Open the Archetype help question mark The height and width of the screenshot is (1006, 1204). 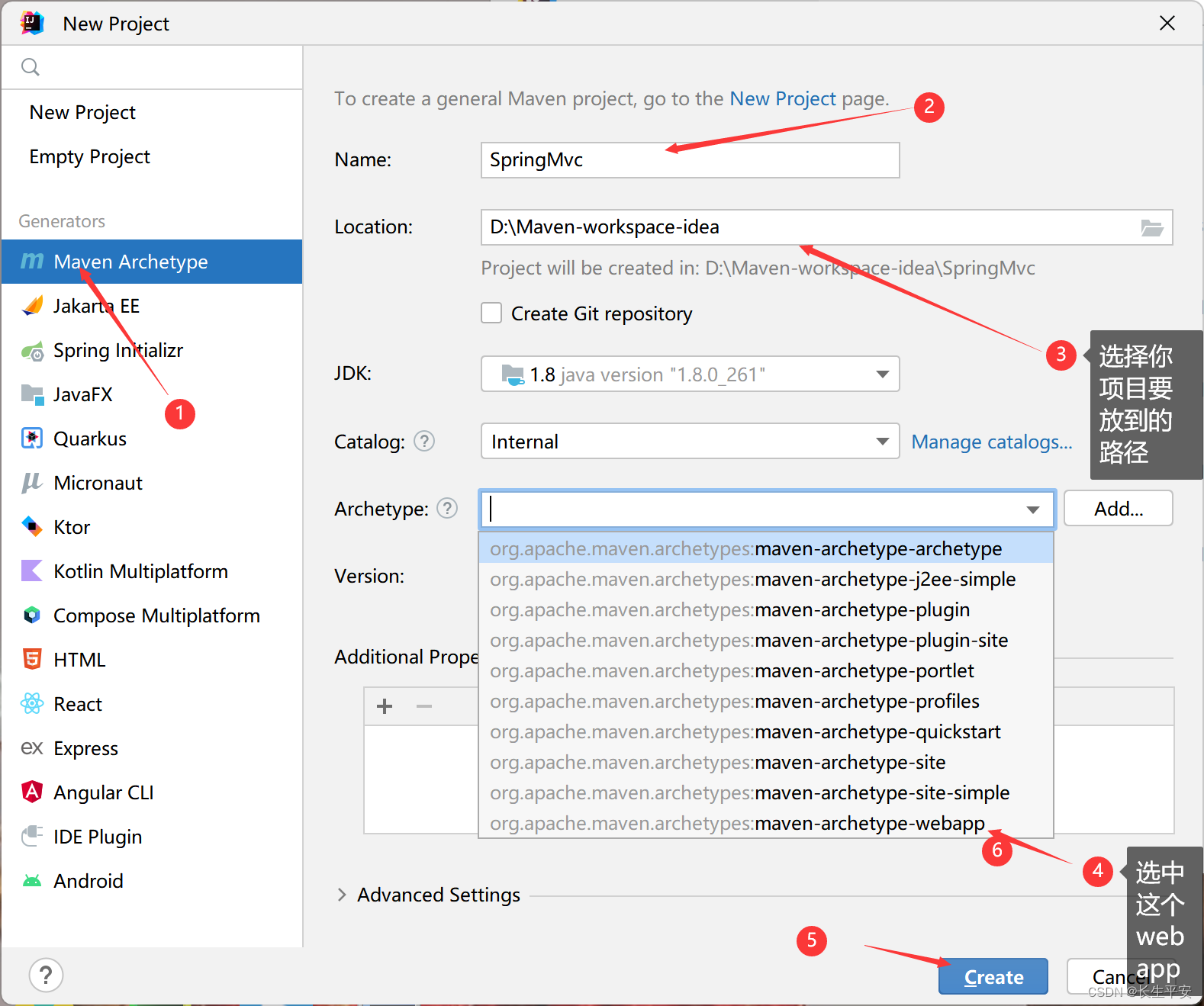coord(447,508)
